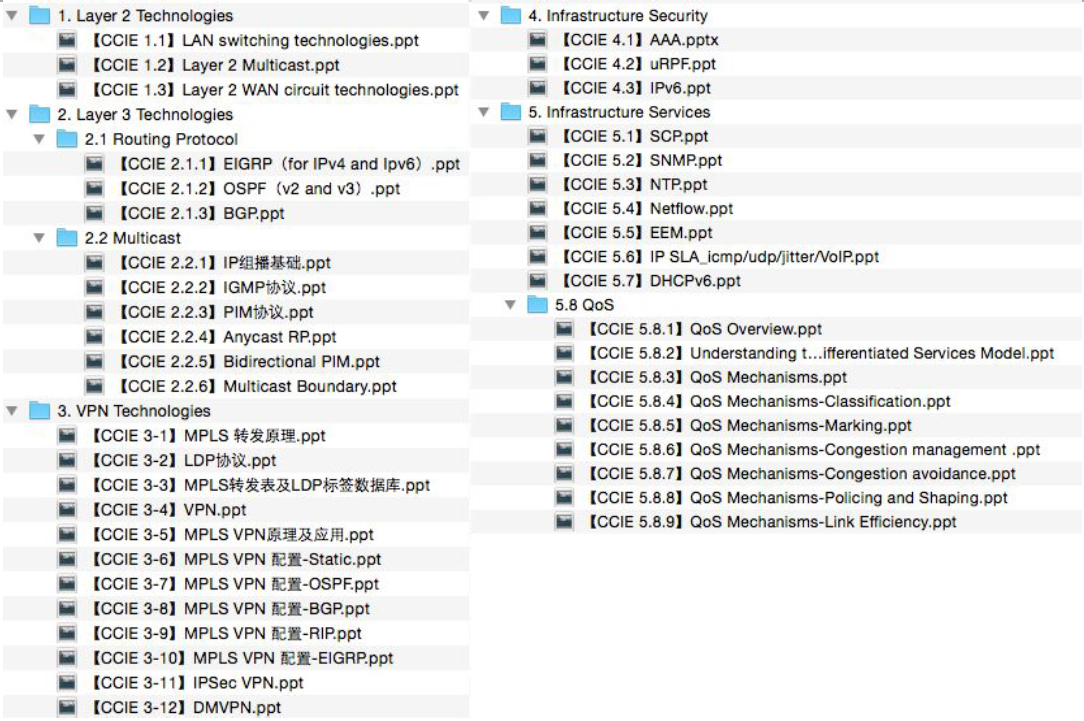Click the ppt icon for CCIE 3-12 DMVPN
Viewport: 1084px width, 721px height.
pyautogui.click(x=67, y=707)
